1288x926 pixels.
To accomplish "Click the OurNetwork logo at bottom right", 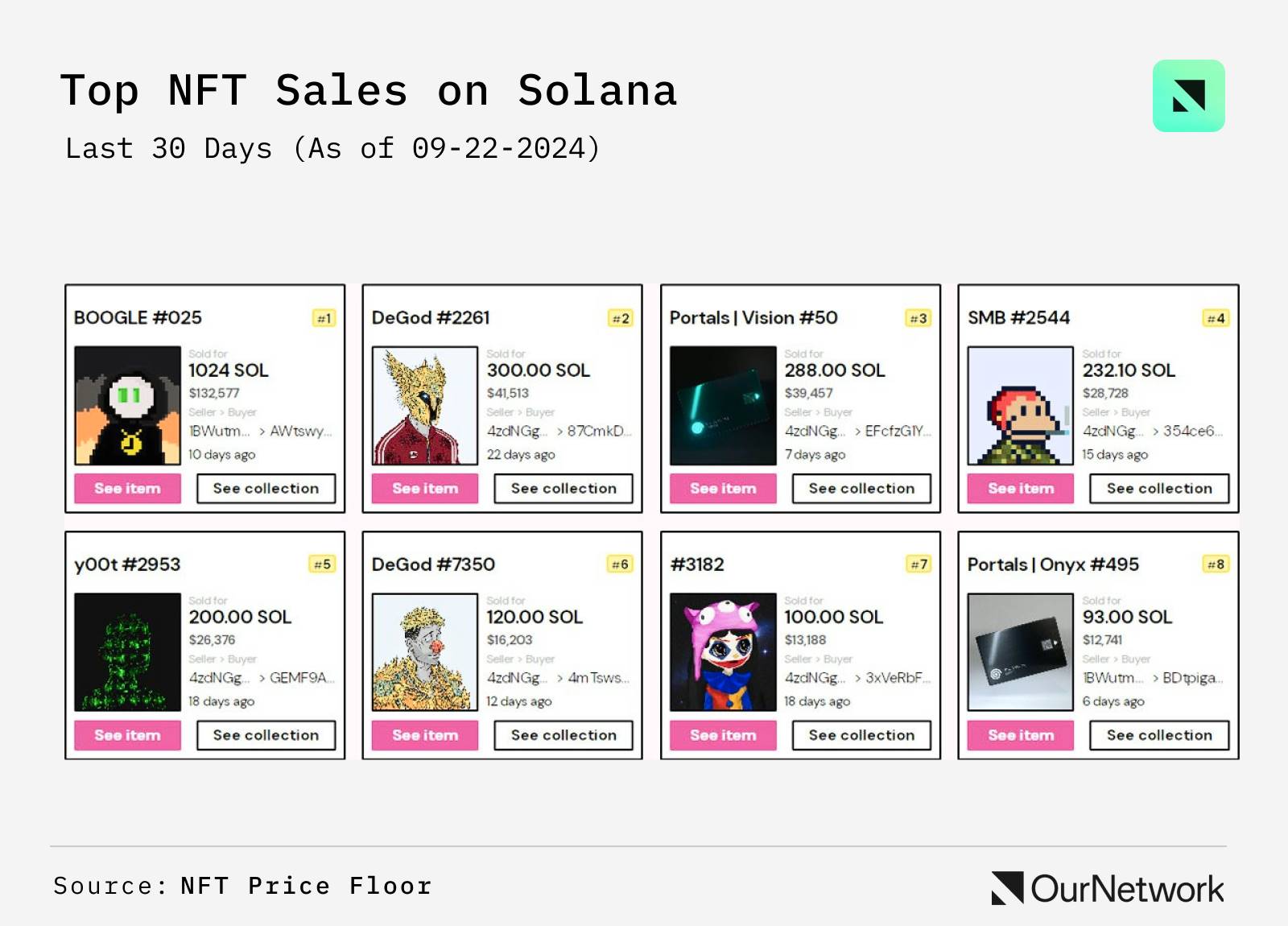I will point(1108,888).
